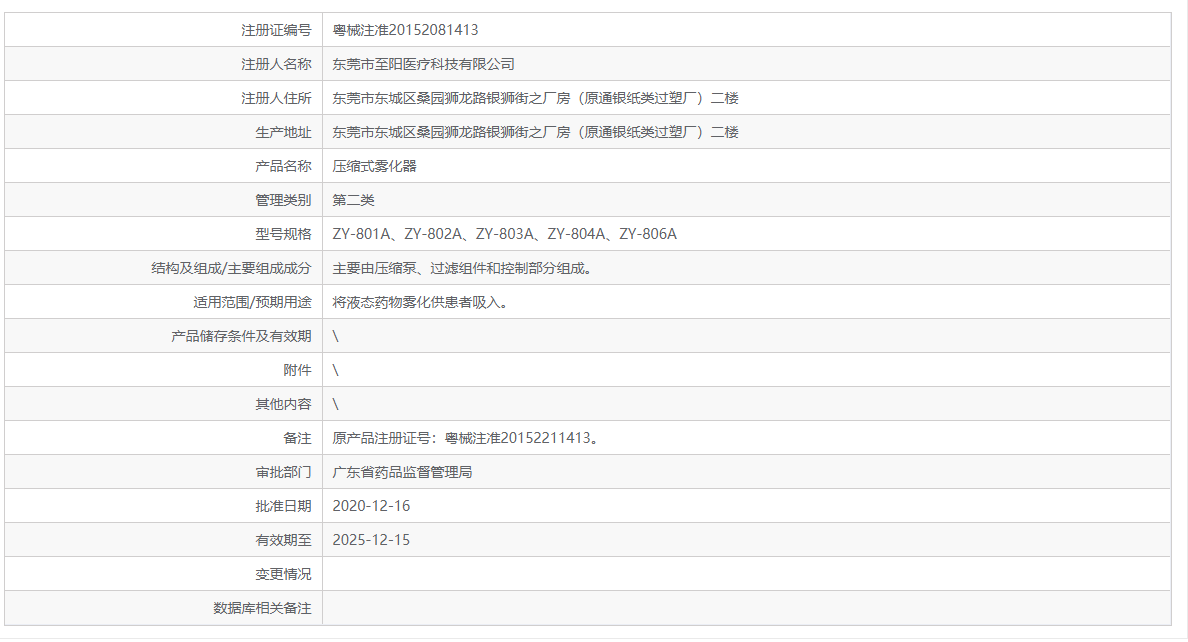This screenshot has width=1188, height=642.
Task: Click the remark text 原产品注册证号：粤械注准20152211413
Action: 466,438
